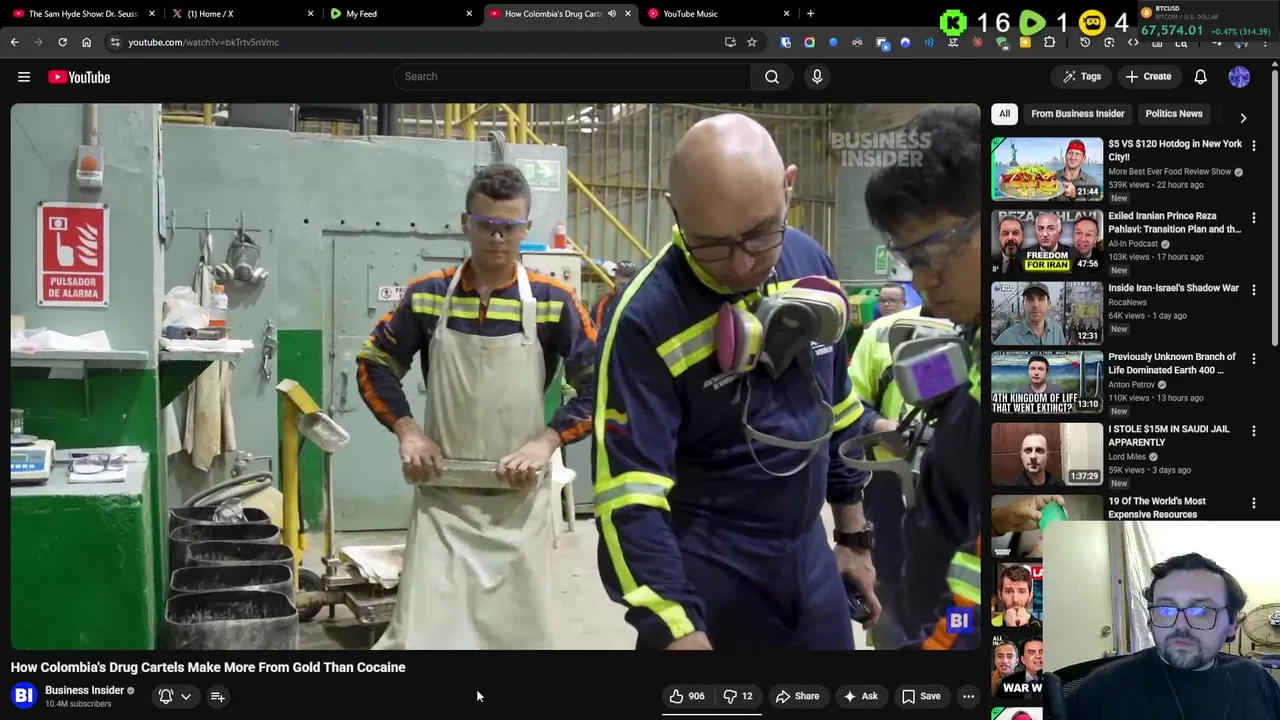Open the $5 VS $120 Hotdog video thumbnail

(1047, 169)
